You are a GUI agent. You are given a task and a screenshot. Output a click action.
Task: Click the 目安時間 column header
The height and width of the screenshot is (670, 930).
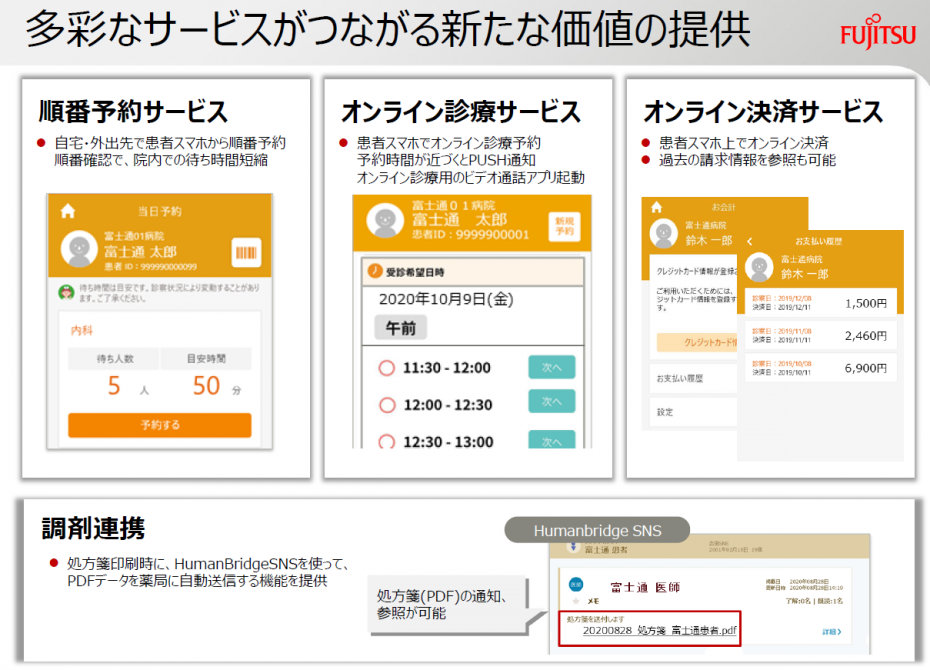click(206, 359)
